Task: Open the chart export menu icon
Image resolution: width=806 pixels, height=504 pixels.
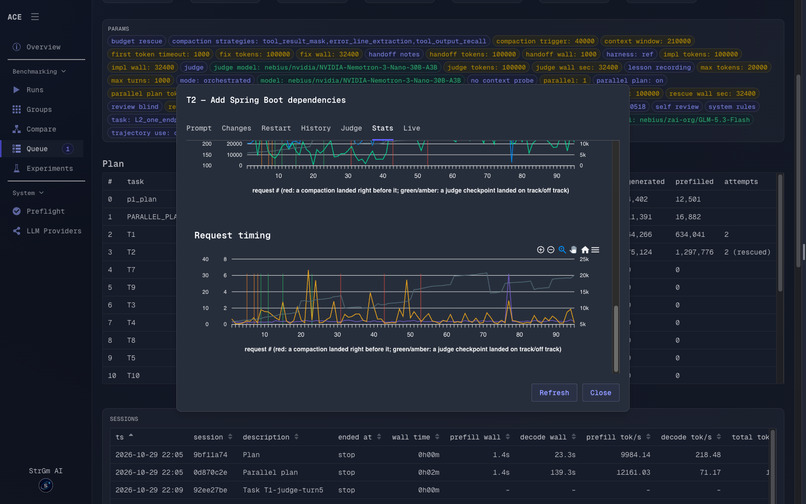Action: pos(595,249)
